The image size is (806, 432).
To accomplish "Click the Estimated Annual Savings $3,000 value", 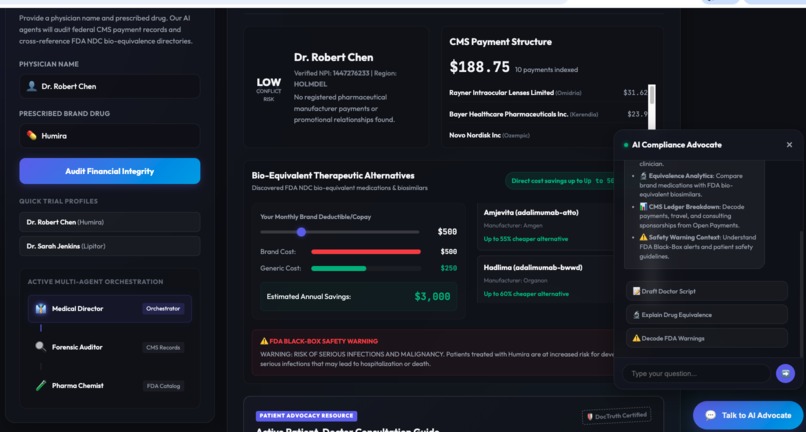I will tap(432, 296).
